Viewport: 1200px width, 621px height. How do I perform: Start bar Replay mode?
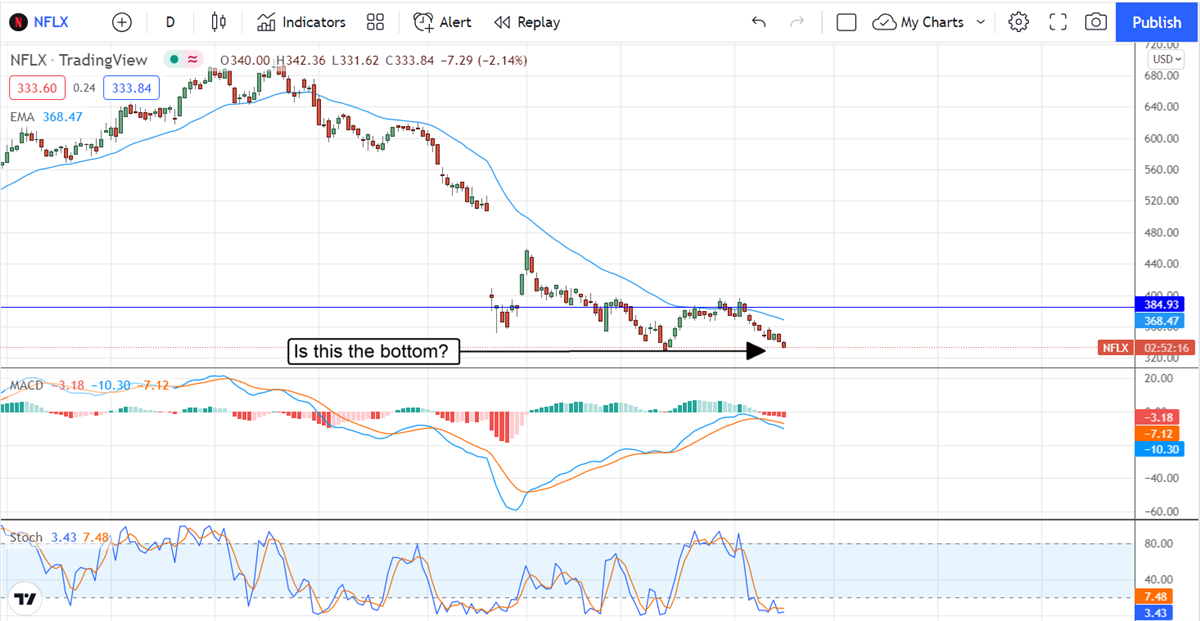pyautogui.click(x=527, y=22)
